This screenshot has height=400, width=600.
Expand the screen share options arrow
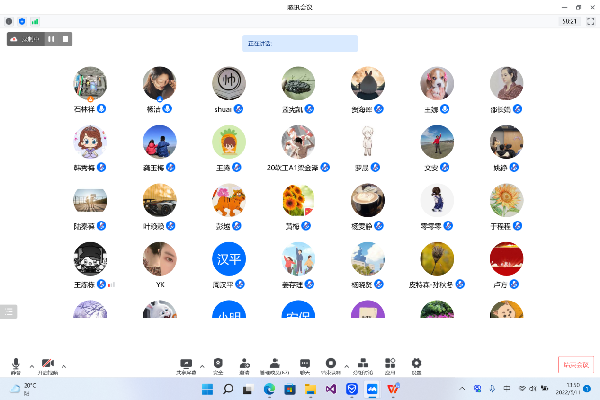(202, 364)
